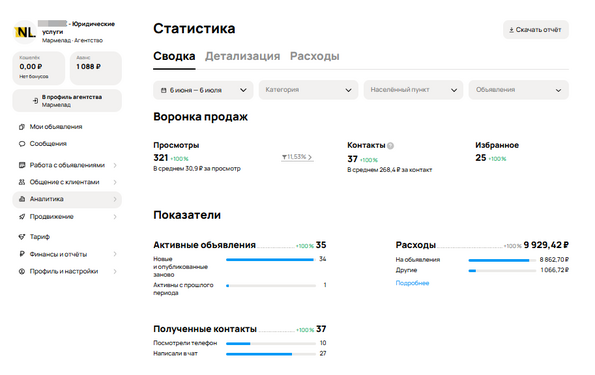595x375 pixels.
Task: Click the Тариф diamond icon
Action: [x=22, y=237]
